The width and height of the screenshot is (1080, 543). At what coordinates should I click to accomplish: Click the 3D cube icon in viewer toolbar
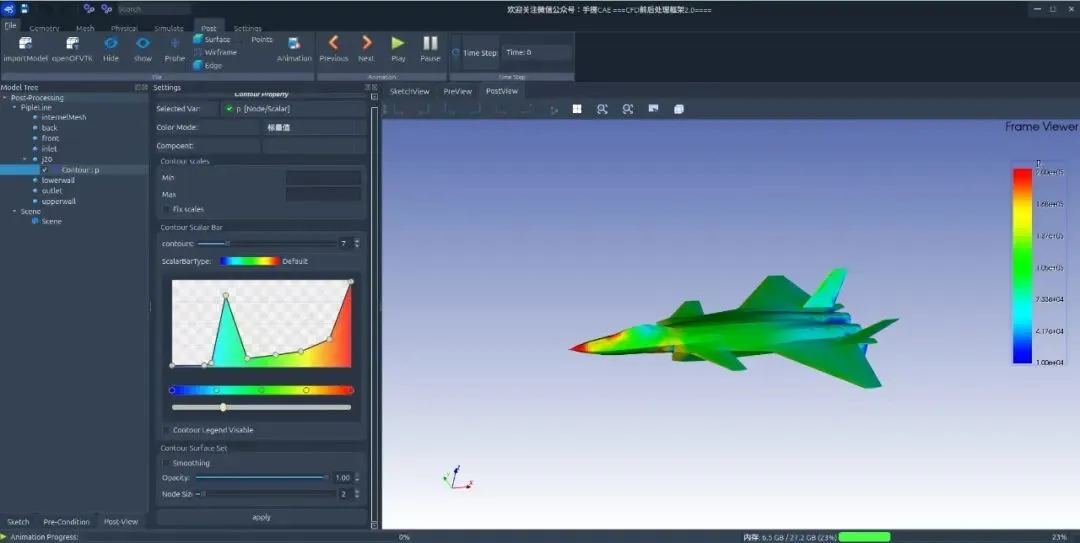(x=678, y=109)
